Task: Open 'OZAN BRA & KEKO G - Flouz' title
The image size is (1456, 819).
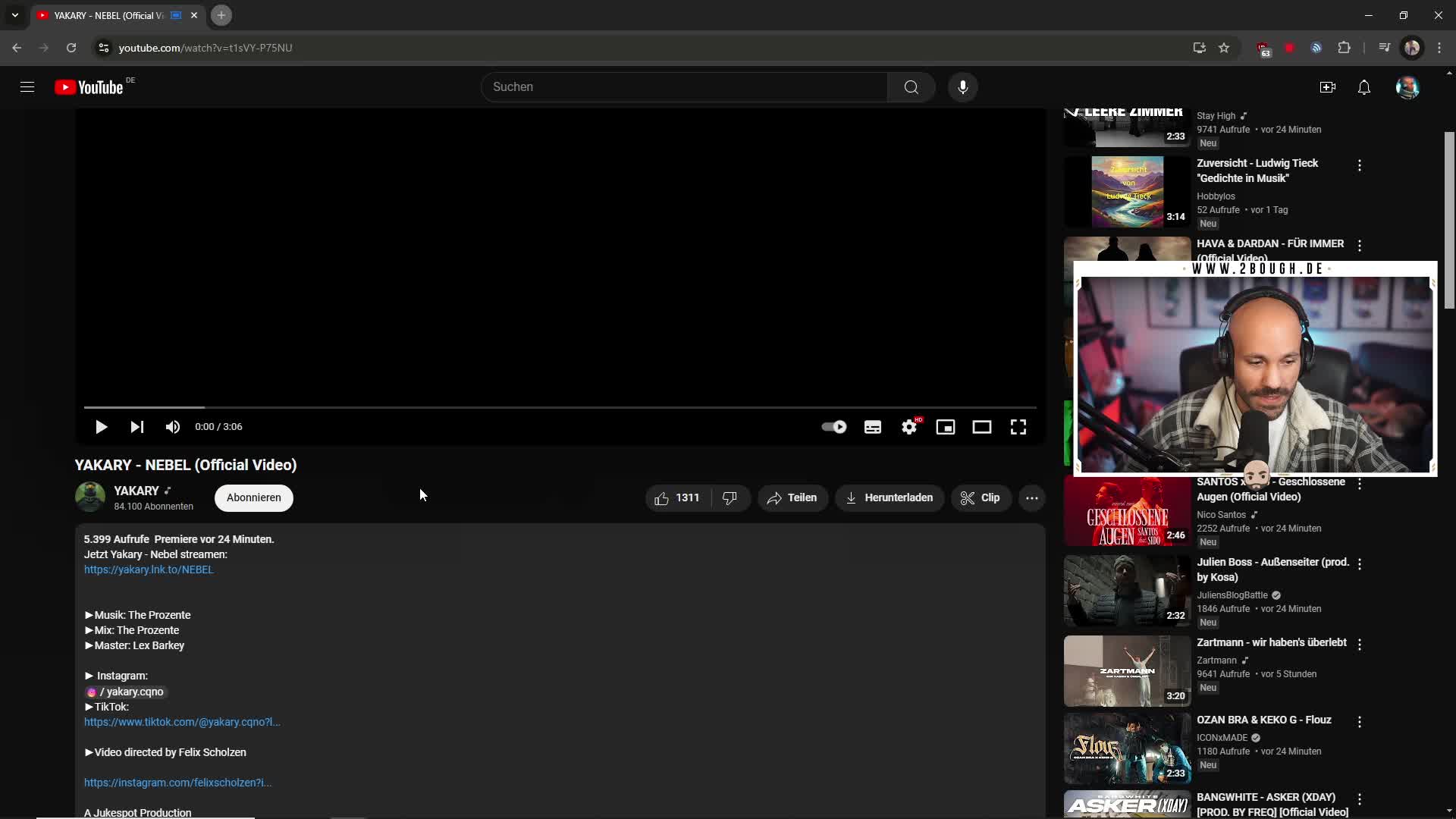Action: 1264,720
